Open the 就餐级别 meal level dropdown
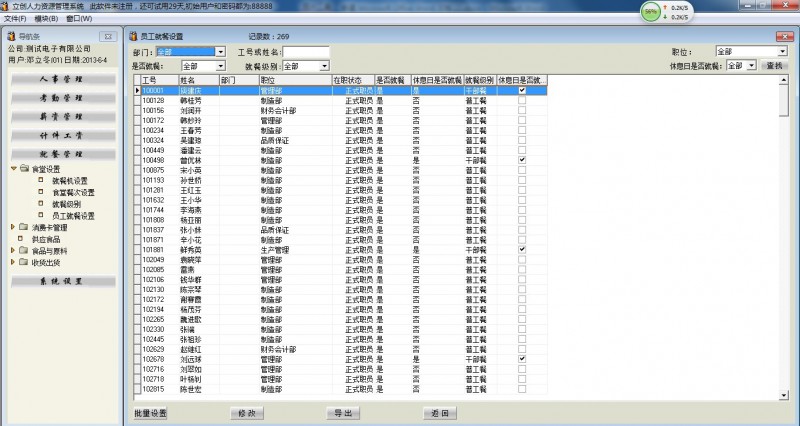 (x=324, y=66)
